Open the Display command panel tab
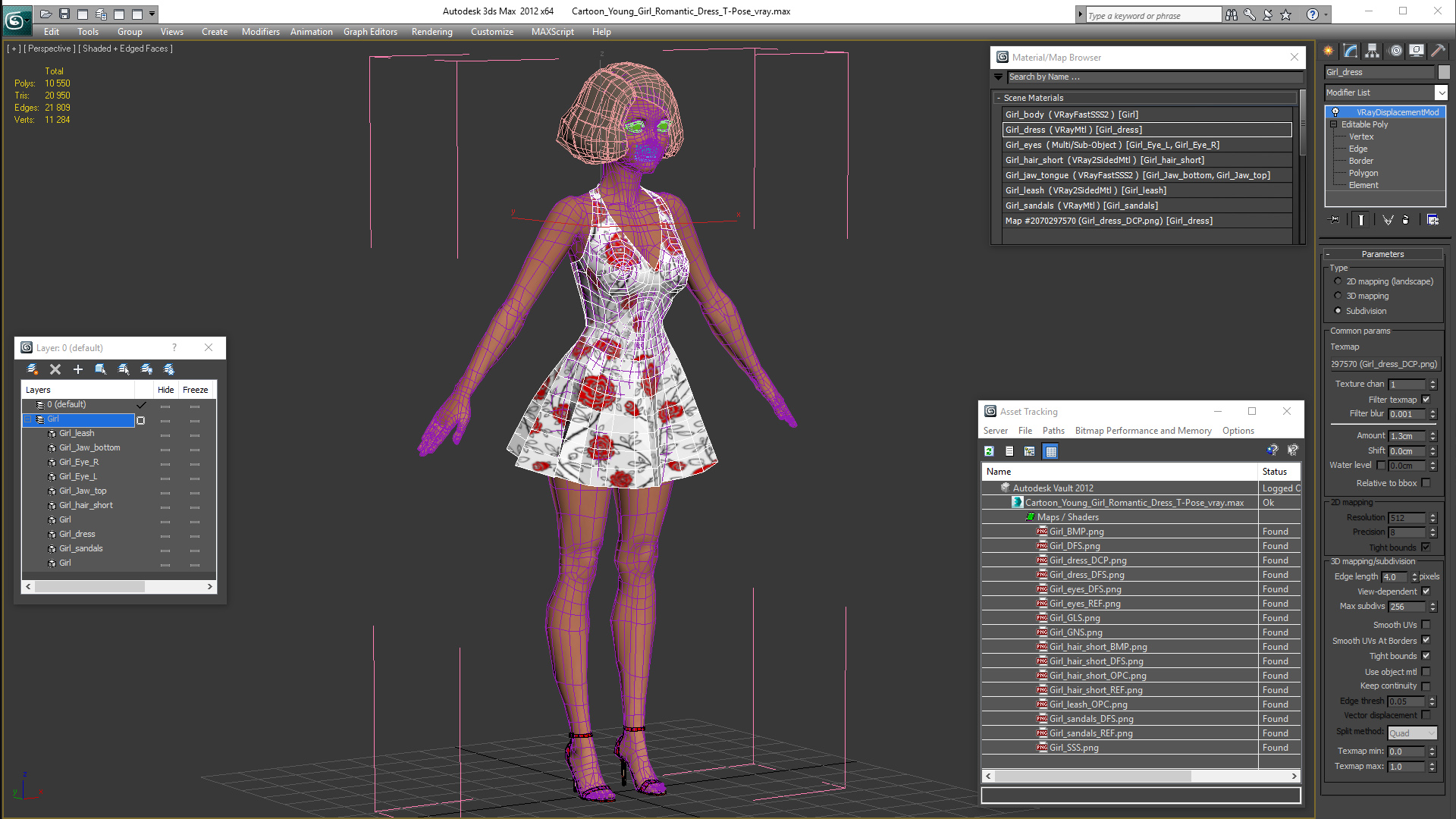This screenshot has height=819, width=1456. (x=1417, y=51)
